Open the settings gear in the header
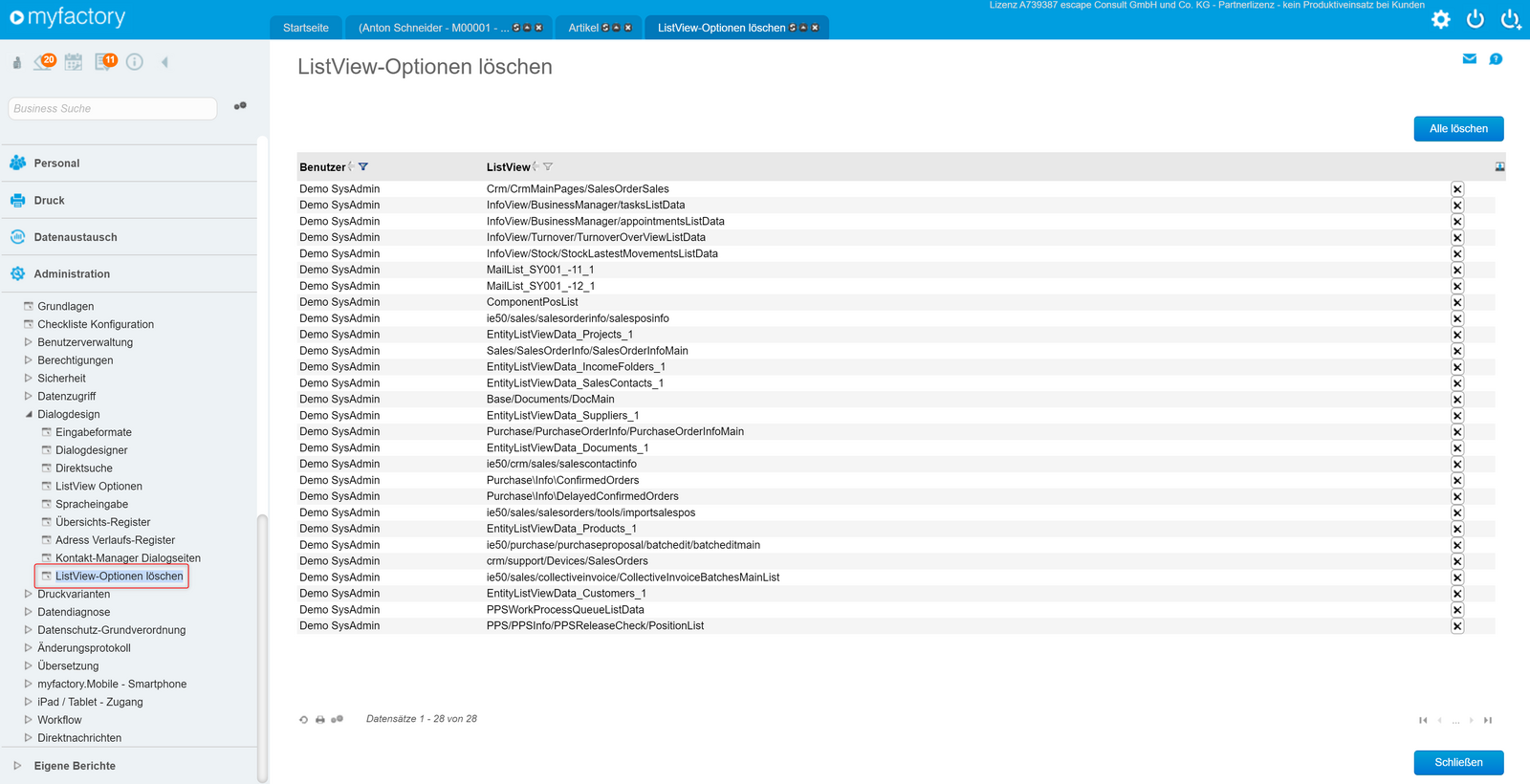Screen dimensions: 1530x784 (x=1440, y=19)
